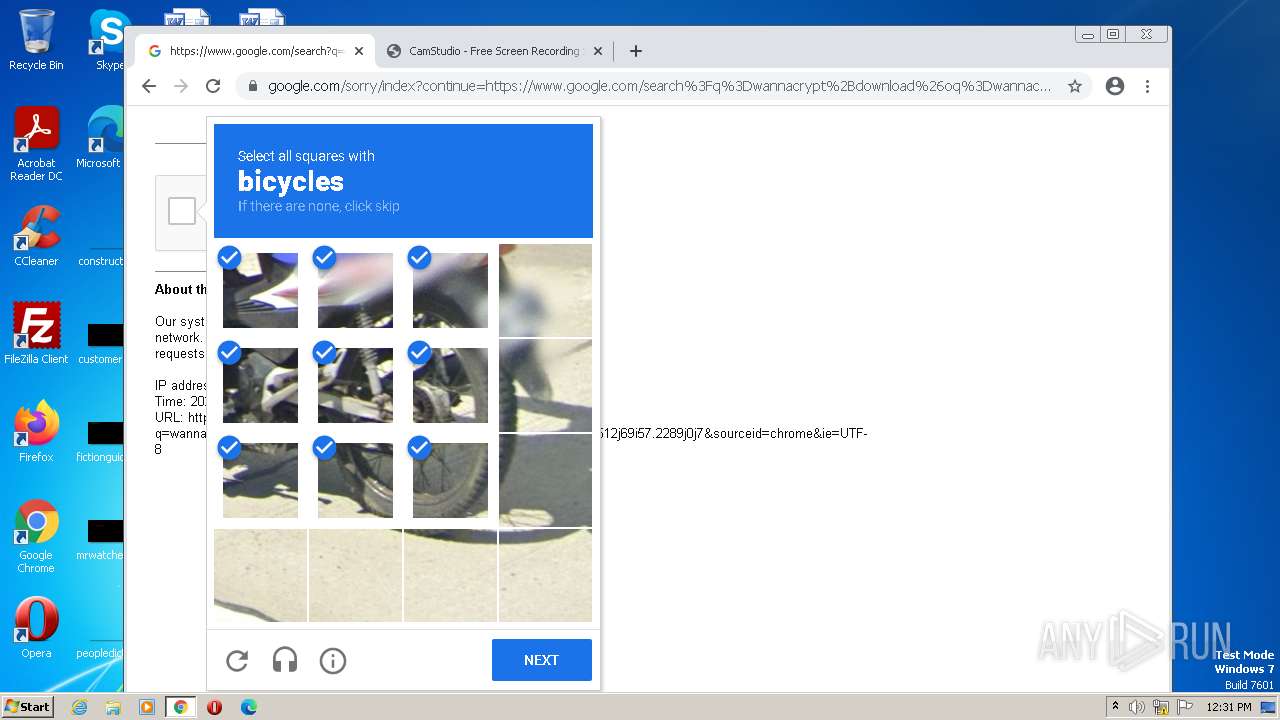Open the Edge taskbar icon

[x=249, y=707]
